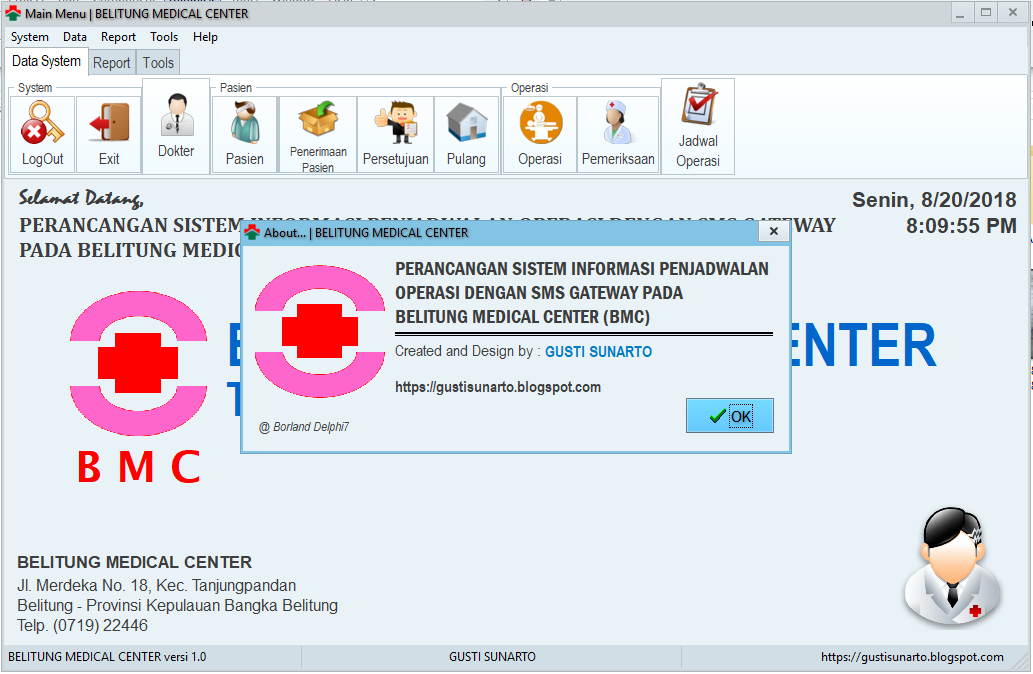This screenshot has width=1033, height=674.
Task: Click 'Belitung - Provinsi Kepulauan Bangka Belitung' line
Action: pos(178,605)
